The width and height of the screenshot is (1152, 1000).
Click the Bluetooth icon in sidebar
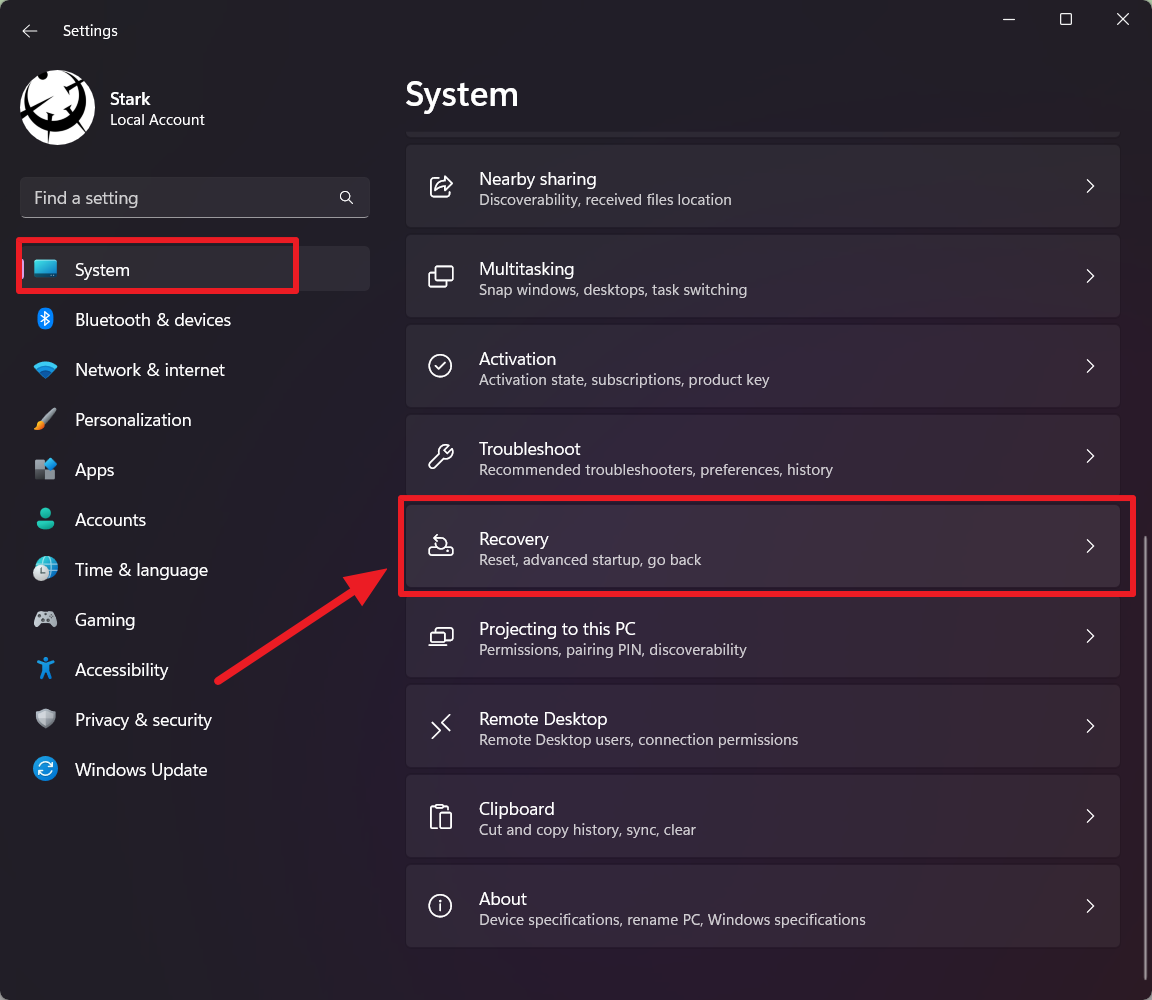(x=46, y=319)
